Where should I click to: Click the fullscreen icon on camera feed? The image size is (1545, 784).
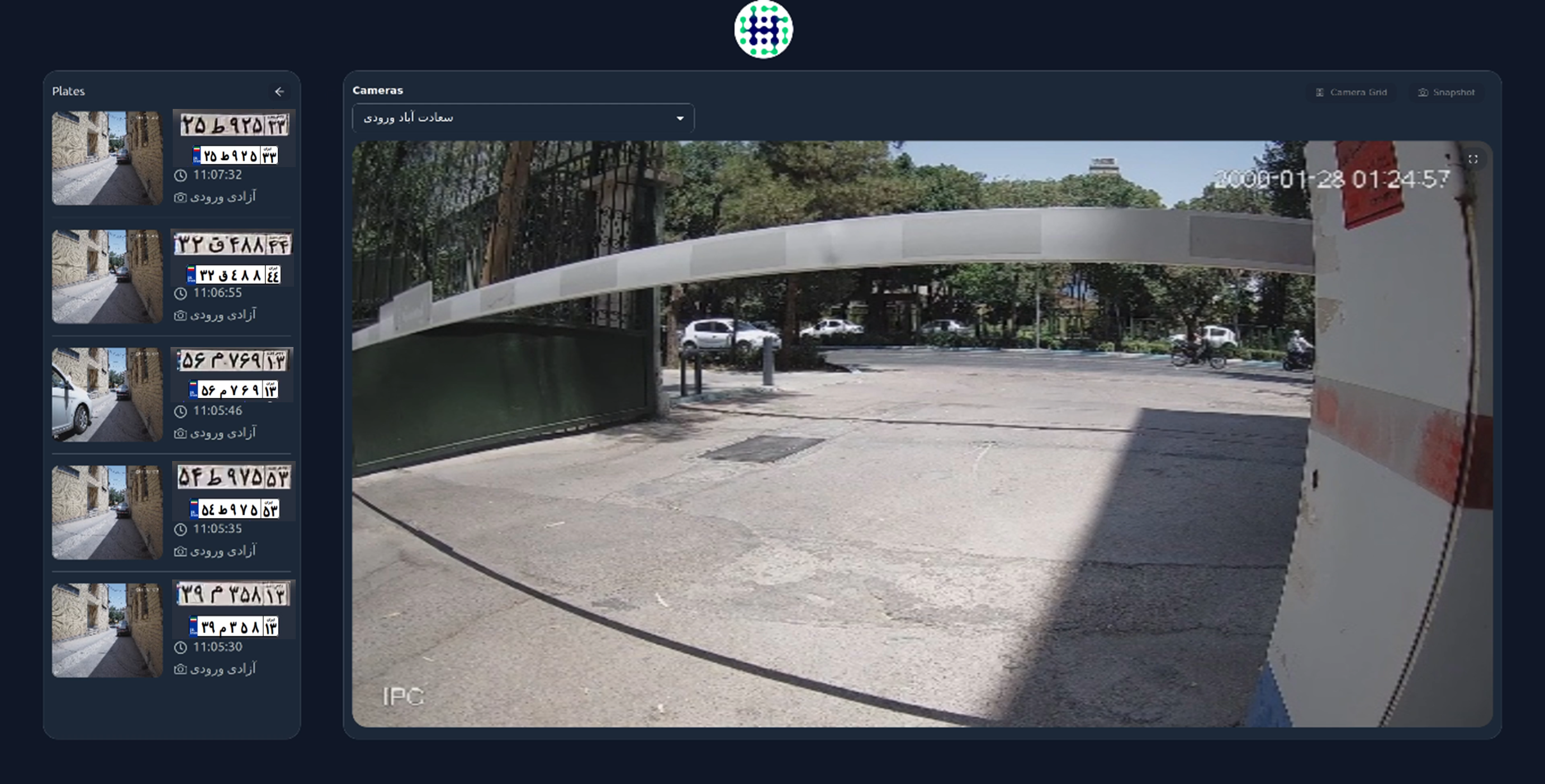[1472, 159]
